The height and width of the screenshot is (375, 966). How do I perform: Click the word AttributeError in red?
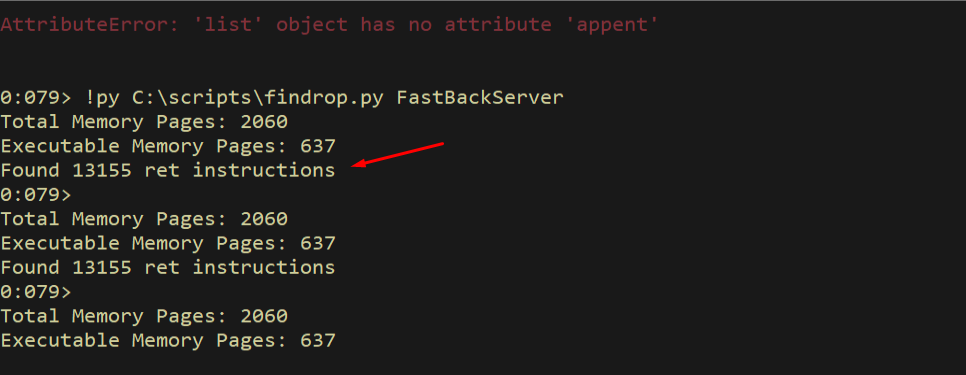point(84,25)
